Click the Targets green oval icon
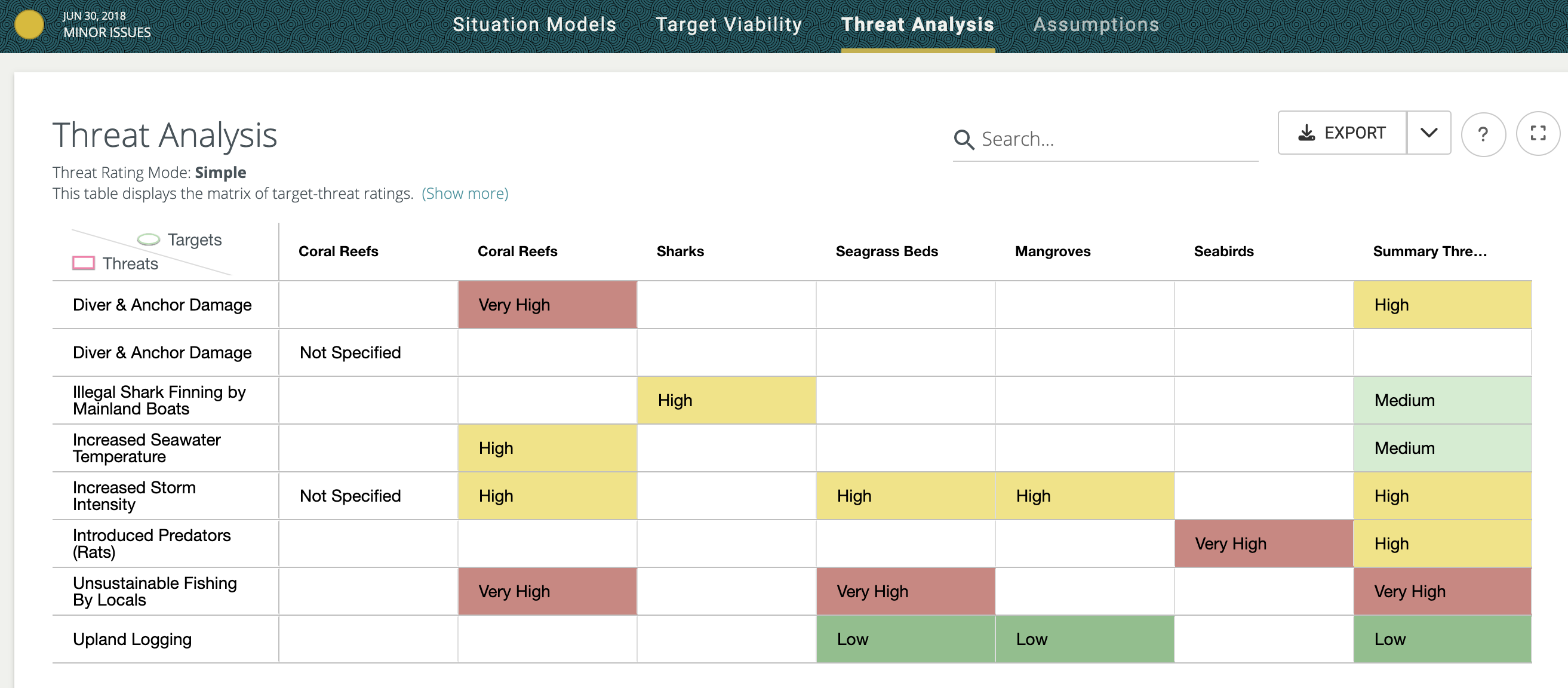This screenshot has width=1568, height=688. [149, 239]
